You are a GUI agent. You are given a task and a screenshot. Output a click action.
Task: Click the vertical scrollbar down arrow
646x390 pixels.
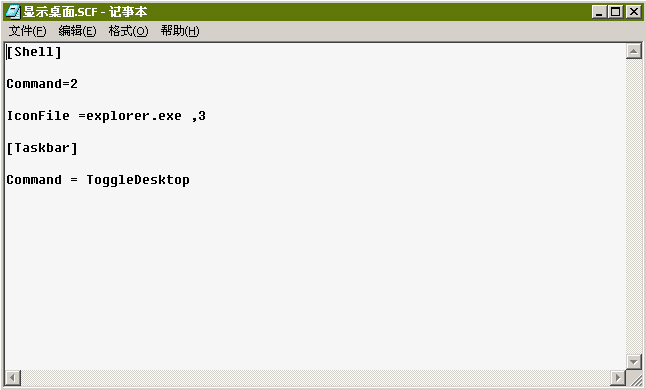pyautogui.click(x=634, y=362)
